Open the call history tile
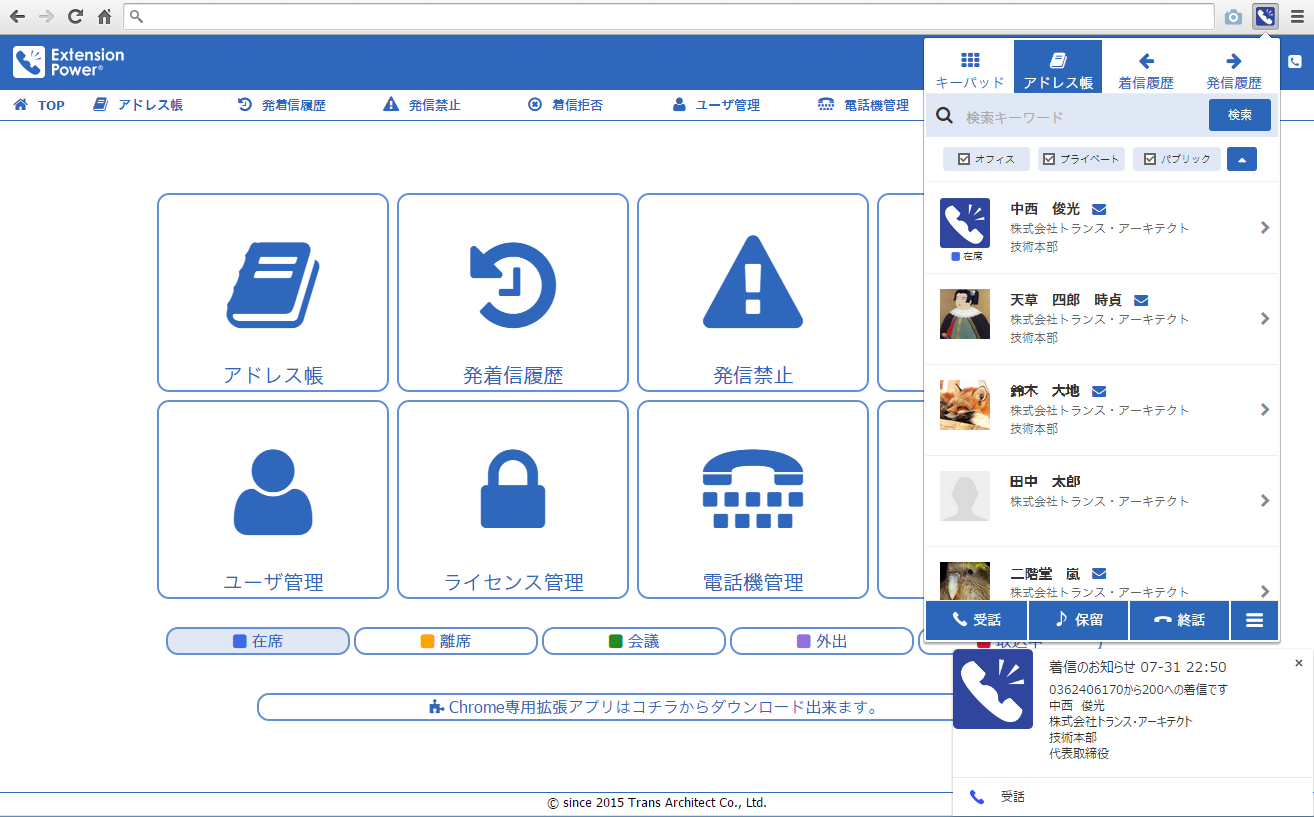Viewport: 1314px width, 817px height. pyautogui.click(x=513, y=292)
